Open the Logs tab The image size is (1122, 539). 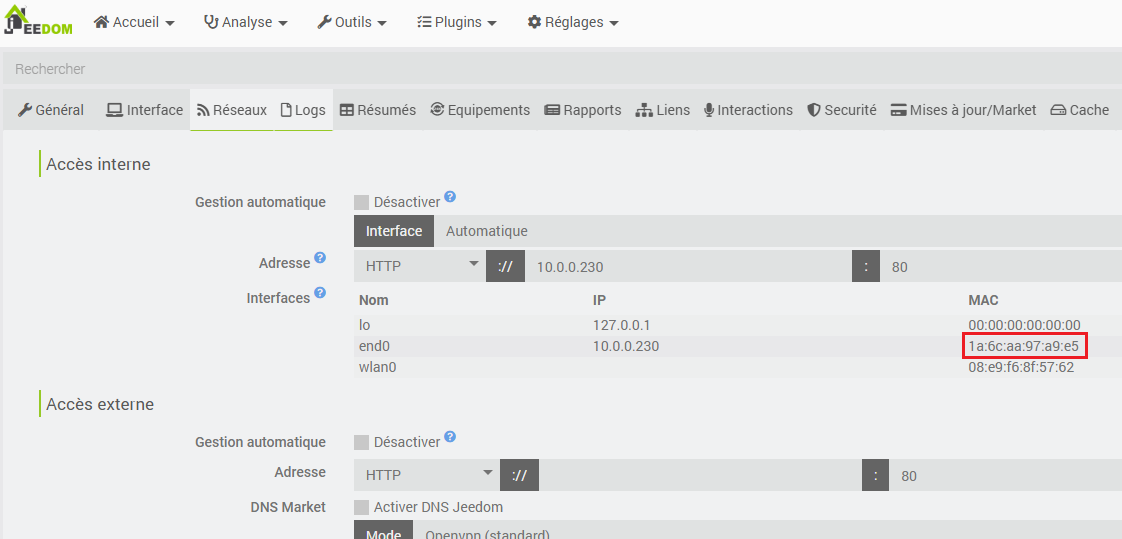(303, 110)
